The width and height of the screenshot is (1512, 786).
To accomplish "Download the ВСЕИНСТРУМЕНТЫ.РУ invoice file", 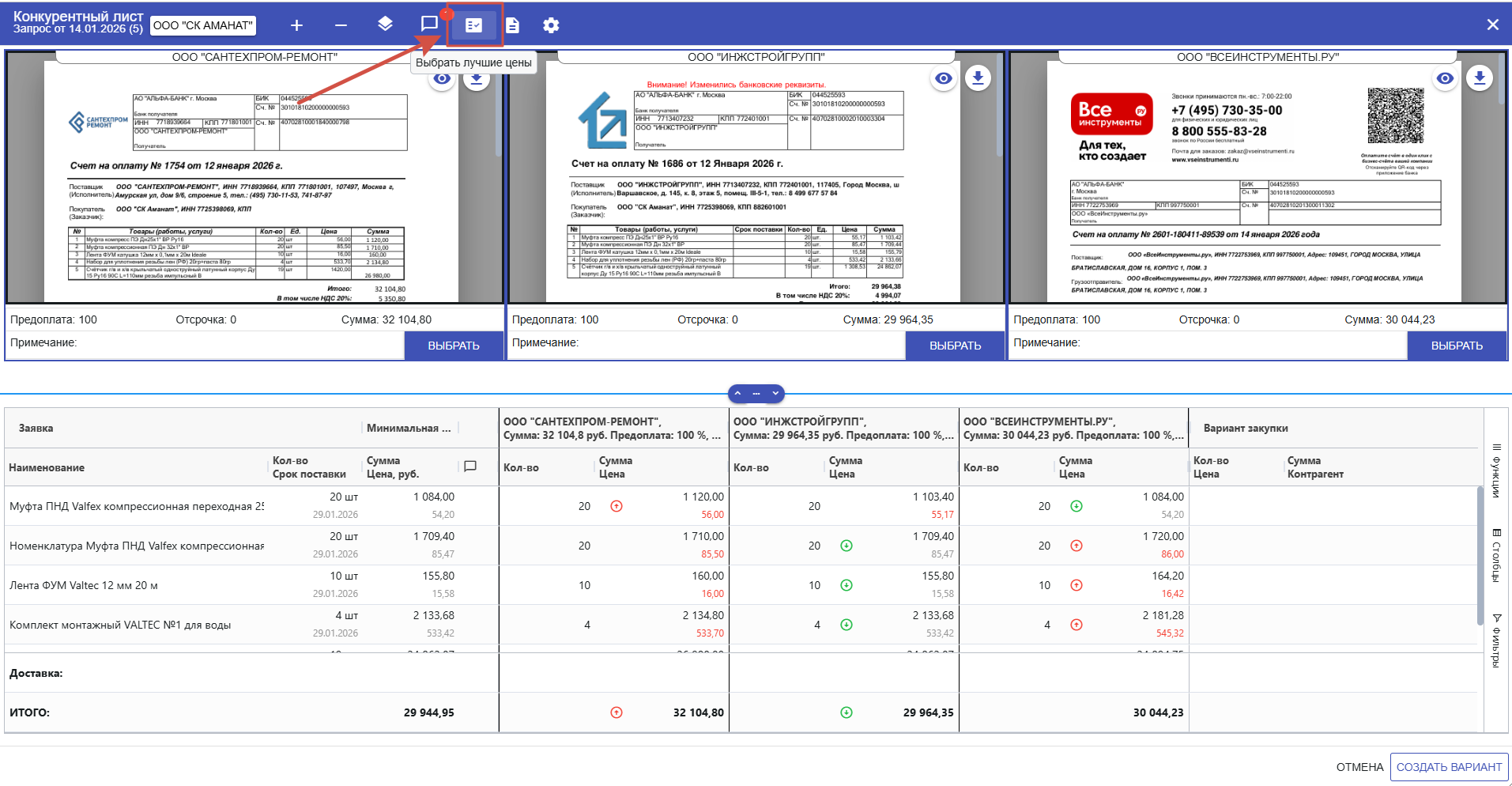I will pyautogui.click(x=1480, y=77).
